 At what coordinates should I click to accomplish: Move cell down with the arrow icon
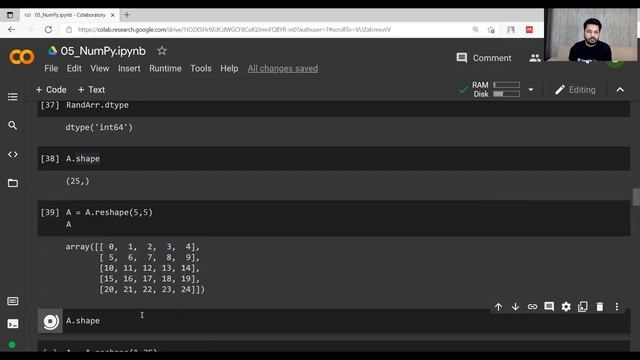tap(515, 307)
